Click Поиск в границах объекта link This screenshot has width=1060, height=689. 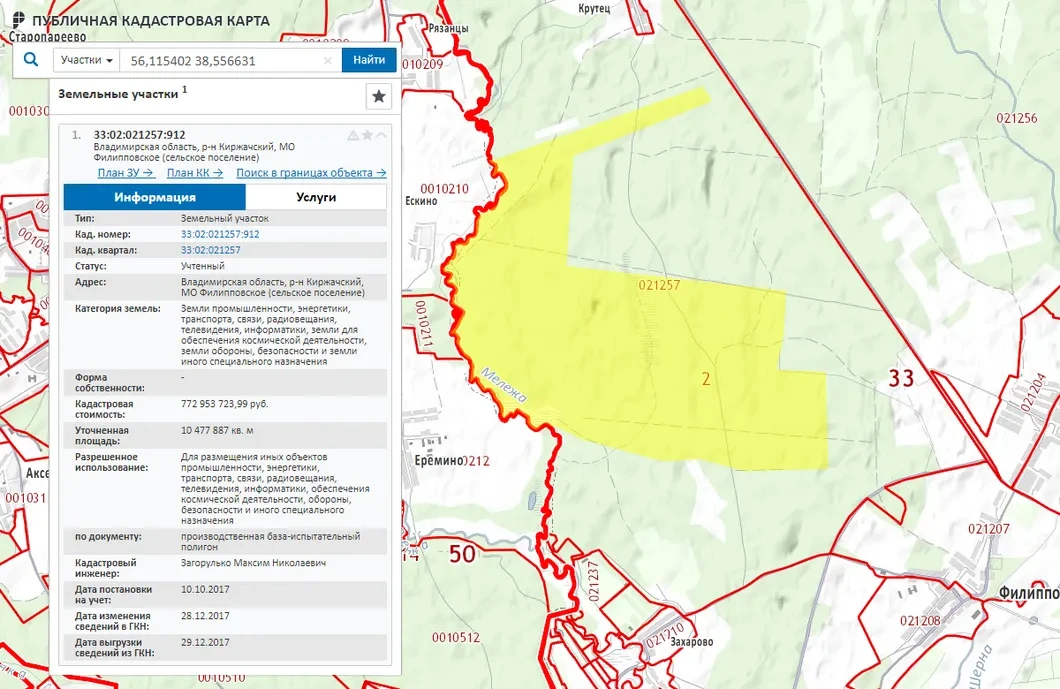click(311, 173)
